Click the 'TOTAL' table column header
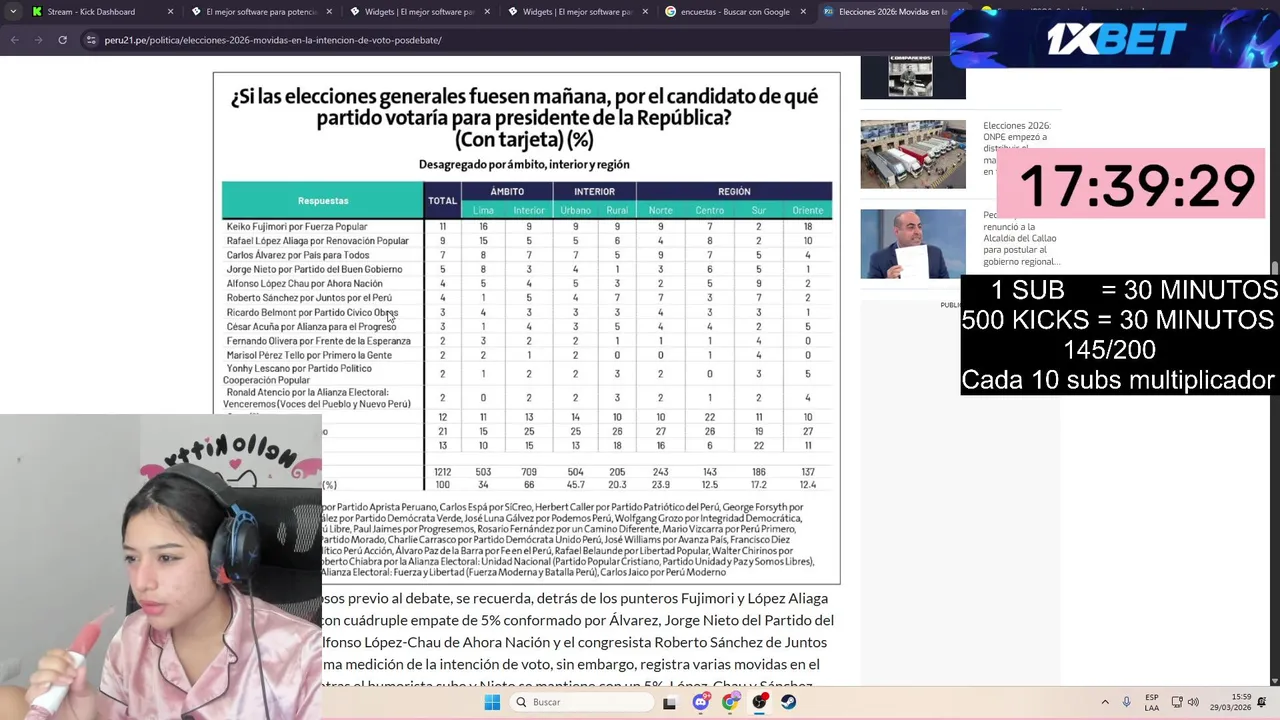1280x720 pixels. coord(442,200)
